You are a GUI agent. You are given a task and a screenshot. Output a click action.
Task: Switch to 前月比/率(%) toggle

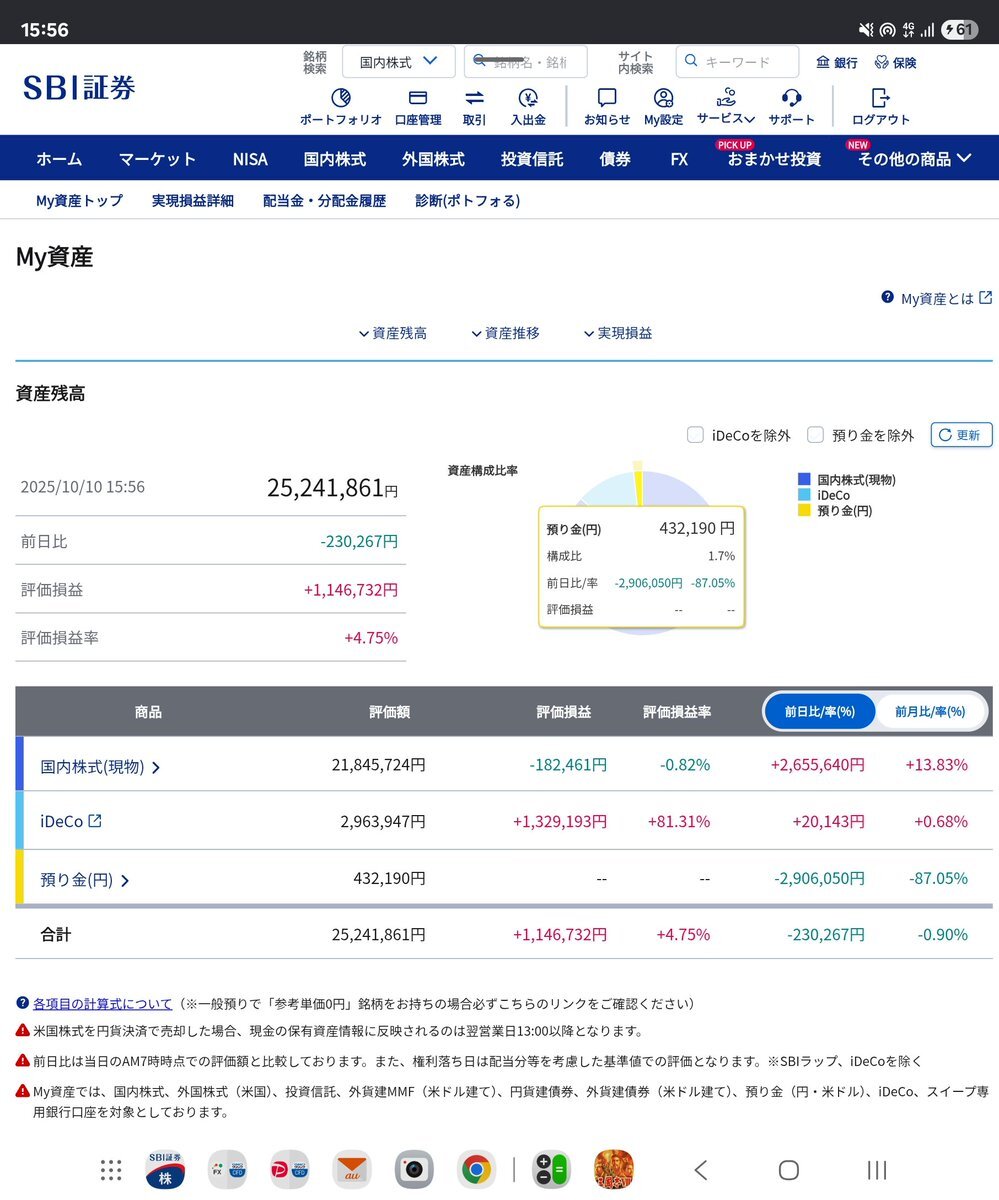click(x=929, y=712)
